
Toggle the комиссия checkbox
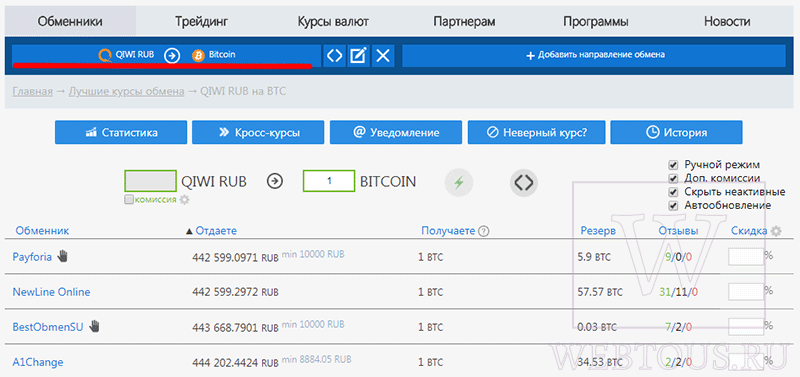(130, 199)
